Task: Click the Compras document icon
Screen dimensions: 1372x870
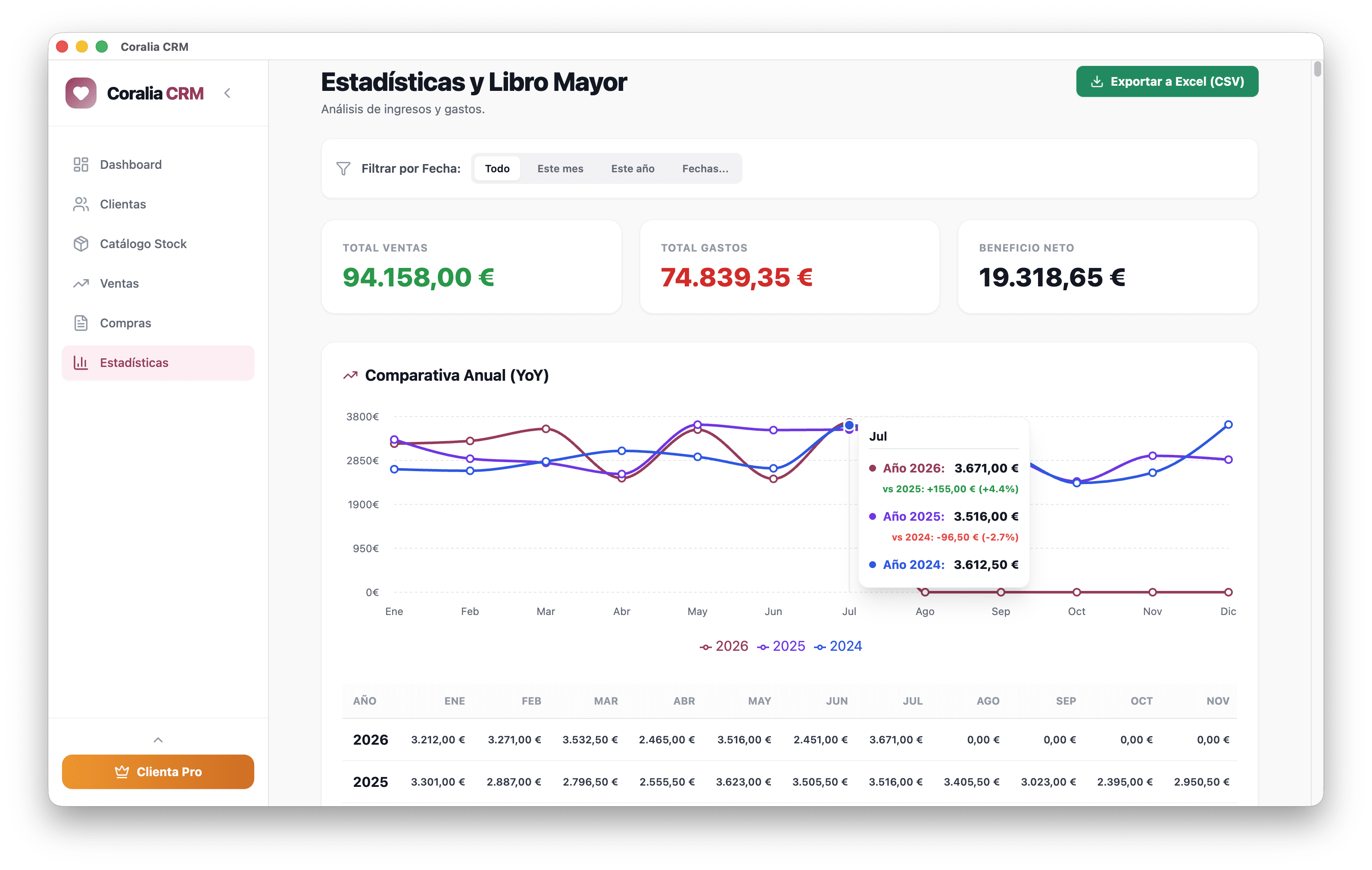Action: pos(81,323)
